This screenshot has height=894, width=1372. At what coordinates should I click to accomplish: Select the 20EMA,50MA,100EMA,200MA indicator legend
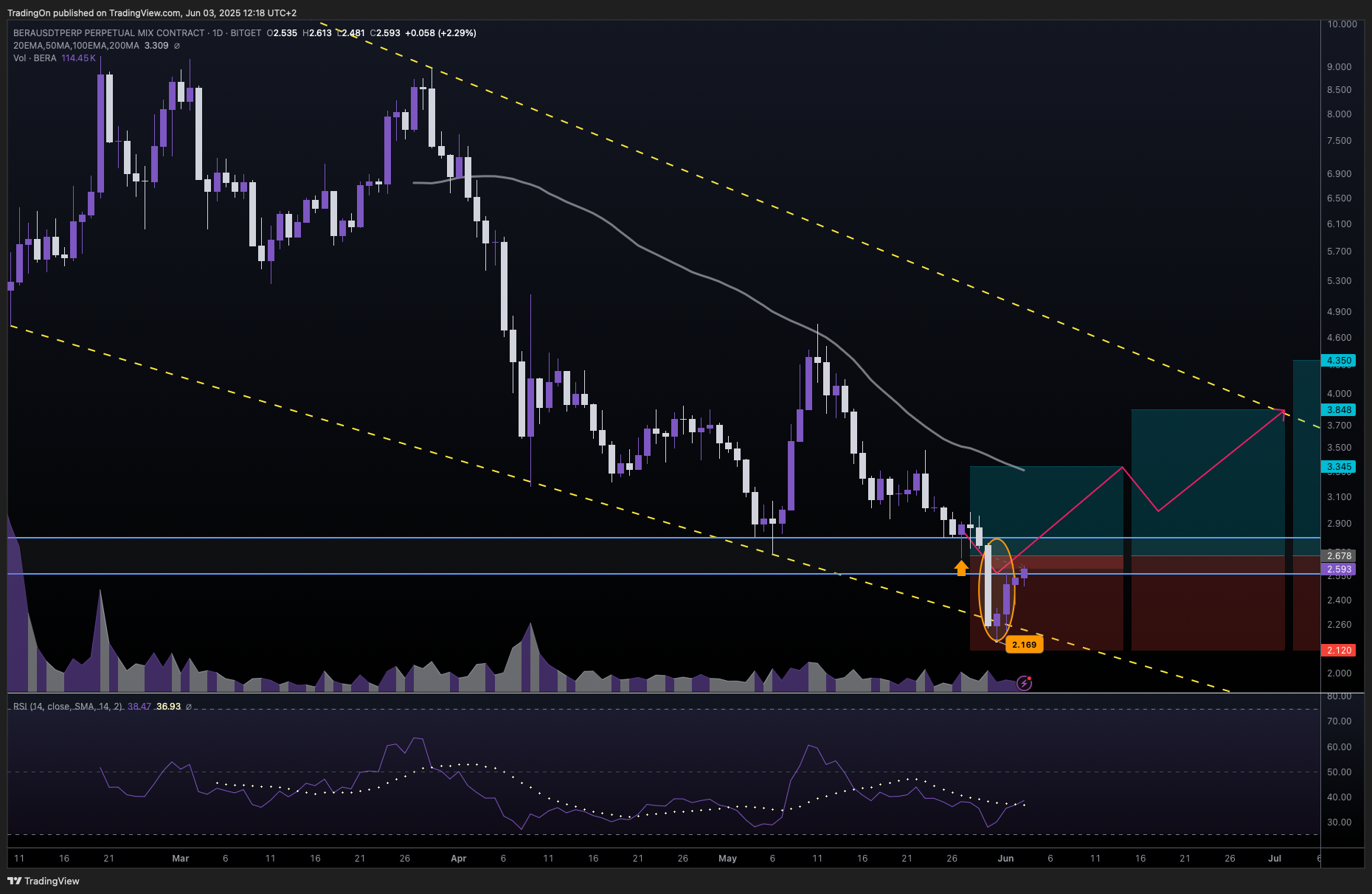[x=76, y=46]
